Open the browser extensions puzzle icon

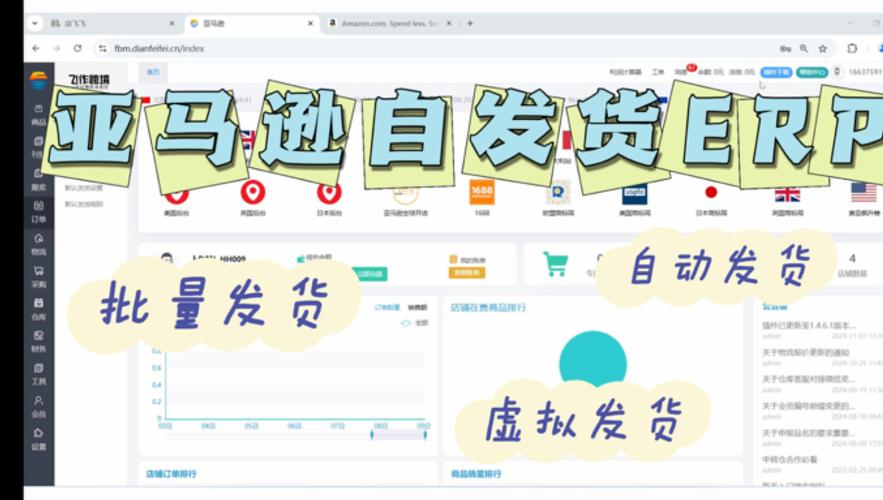pyautogui.click(x=852, y=48)
